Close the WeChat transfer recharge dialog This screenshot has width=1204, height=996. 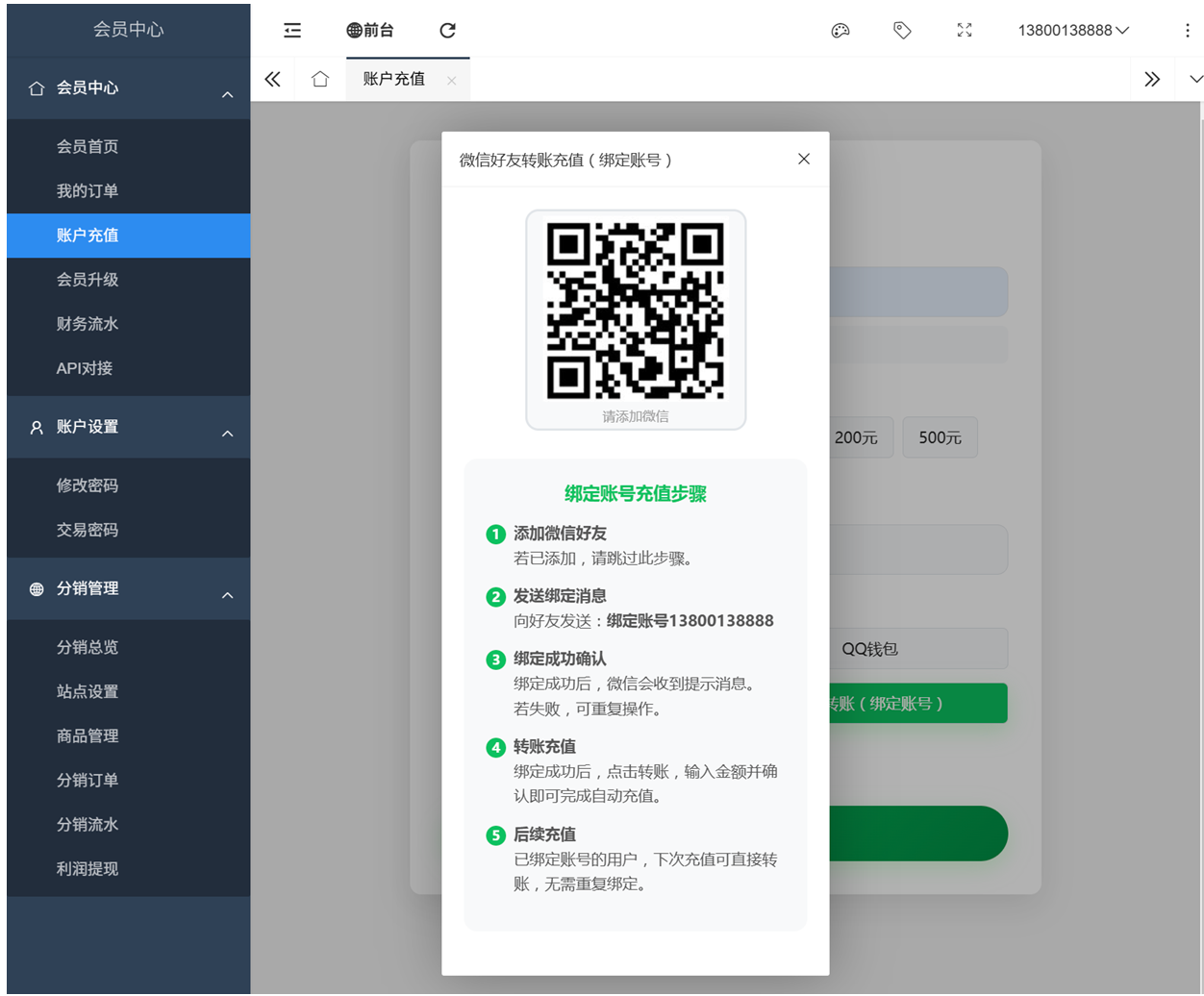[804, 159]
